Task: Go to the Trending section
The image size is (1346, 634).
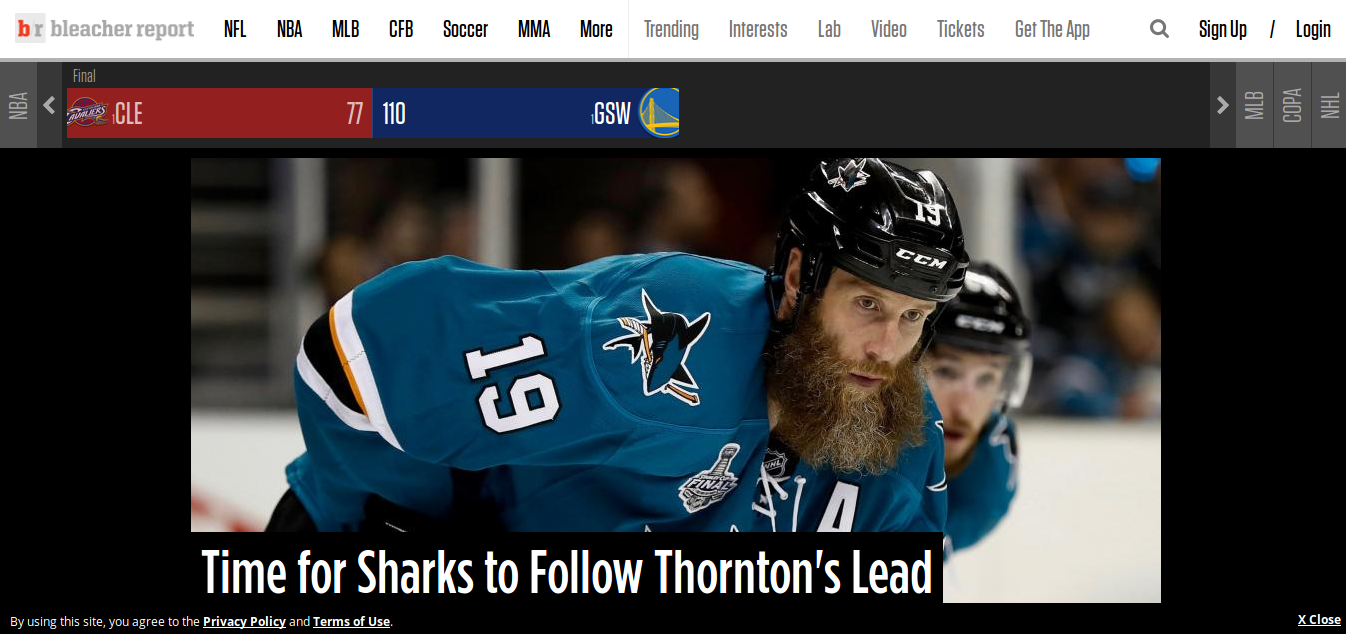Action: [x=671, y=29]
